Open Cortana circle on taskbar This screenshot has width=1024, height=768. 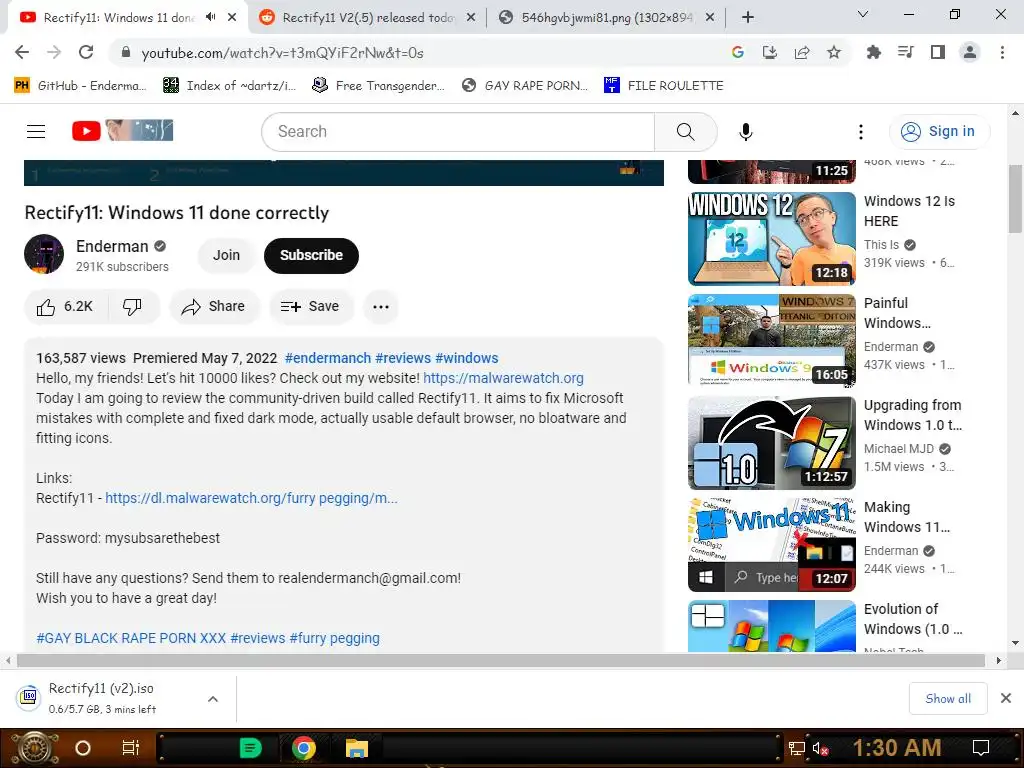[x=83, y=748]
